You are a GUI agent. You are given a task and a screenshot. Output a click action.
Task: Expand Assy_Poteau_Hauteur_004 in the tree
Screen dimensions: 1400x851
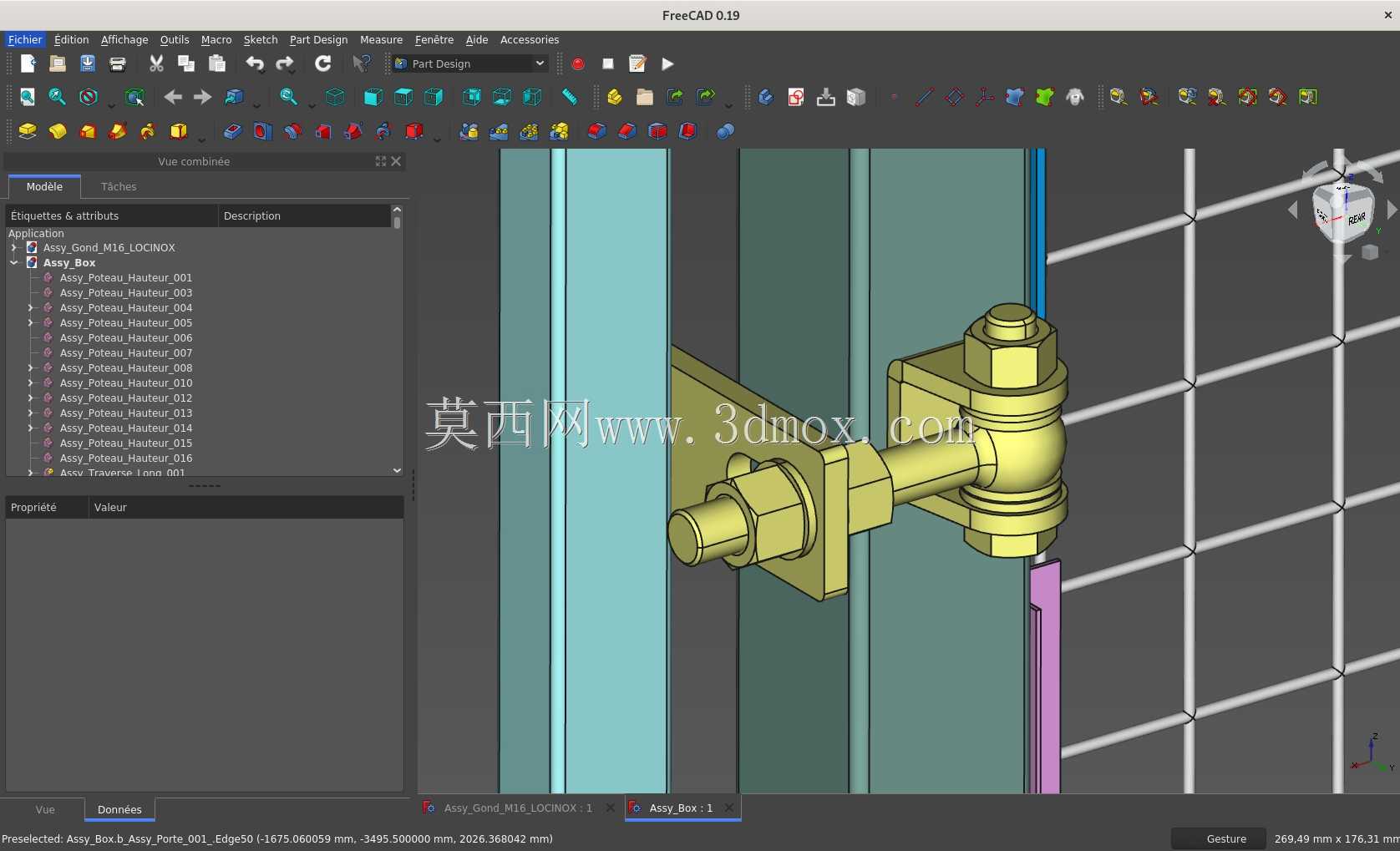(x=31, y=308)
